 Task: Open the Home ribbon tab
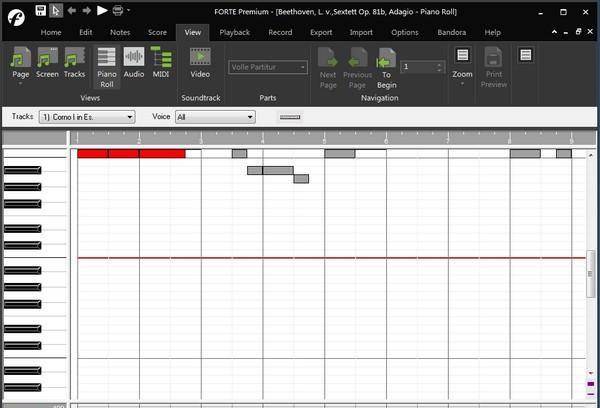pos(51,33)
